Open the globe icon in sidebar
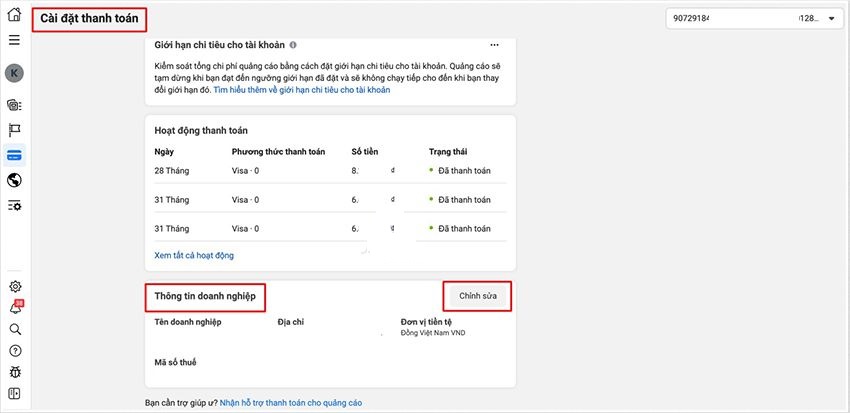The height and width of the screenshot is (413, 850). point(15,180)
